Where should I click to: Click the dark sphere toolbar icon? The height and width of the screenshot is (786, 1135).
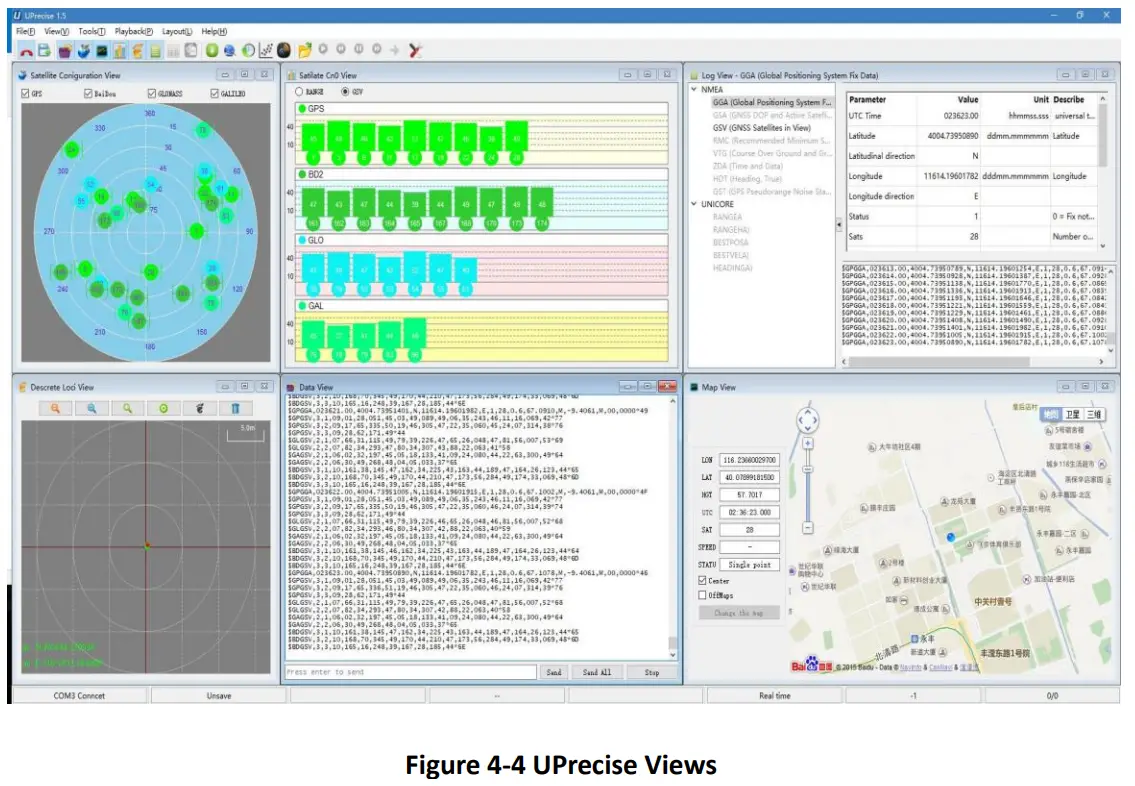coord(284,50)
